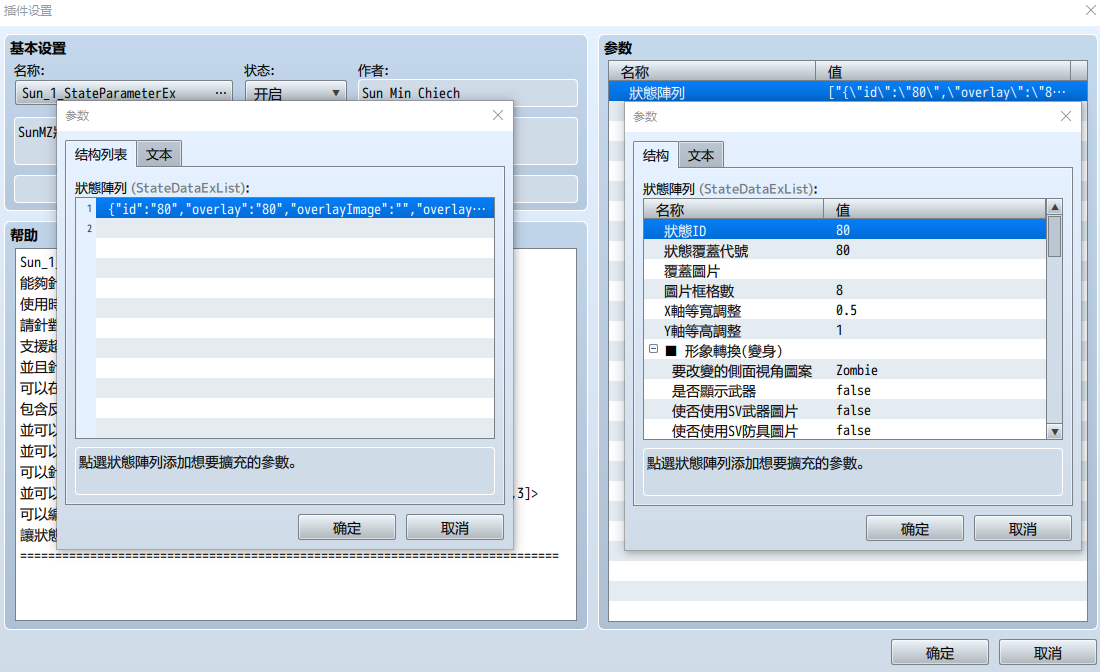1100x672 pixels.
Task: Select the 狀態覆蓋代號 row
Action: click(x=845, y=250)
